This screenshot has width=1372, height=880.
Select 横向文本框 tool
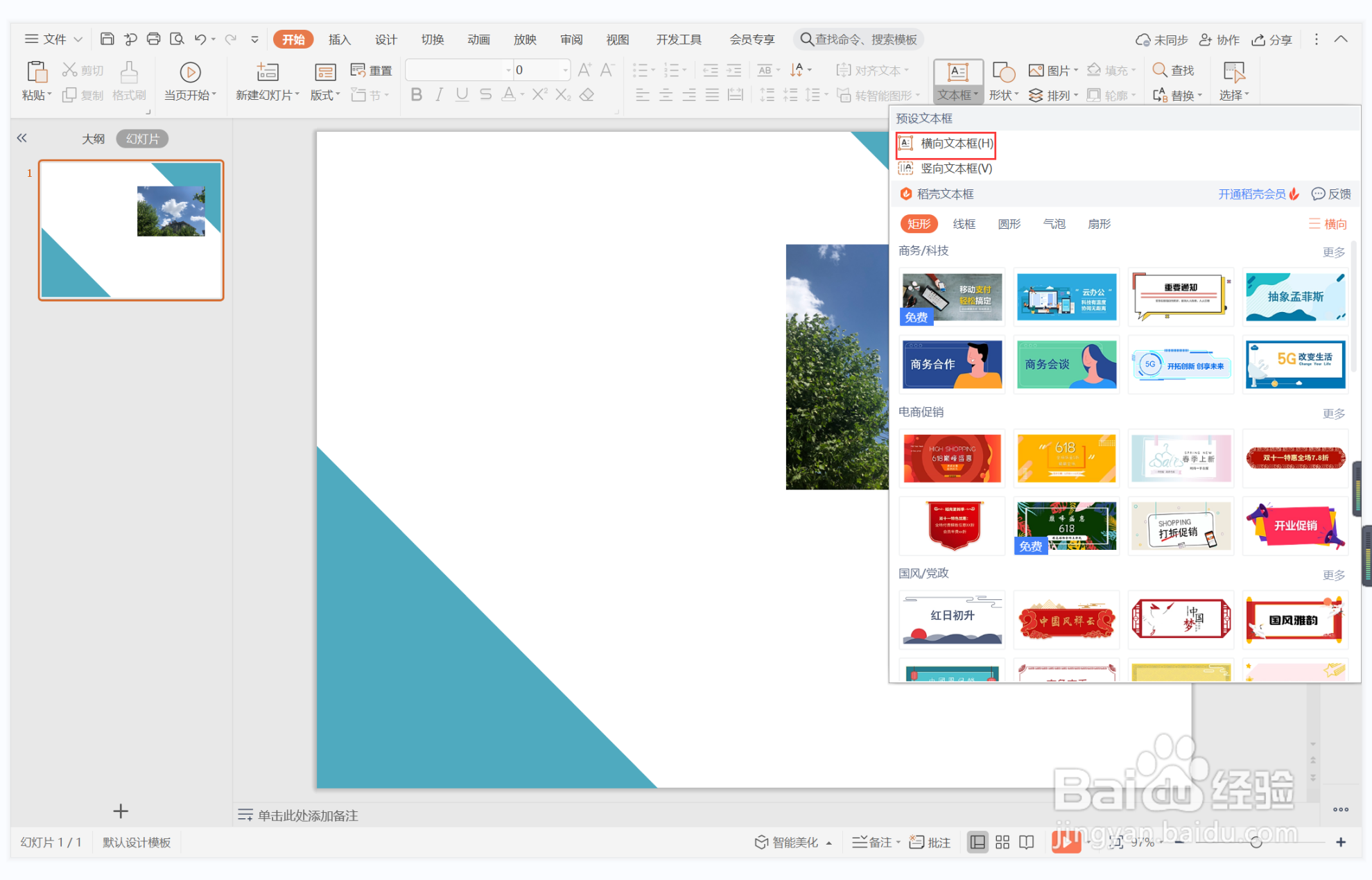955,143
